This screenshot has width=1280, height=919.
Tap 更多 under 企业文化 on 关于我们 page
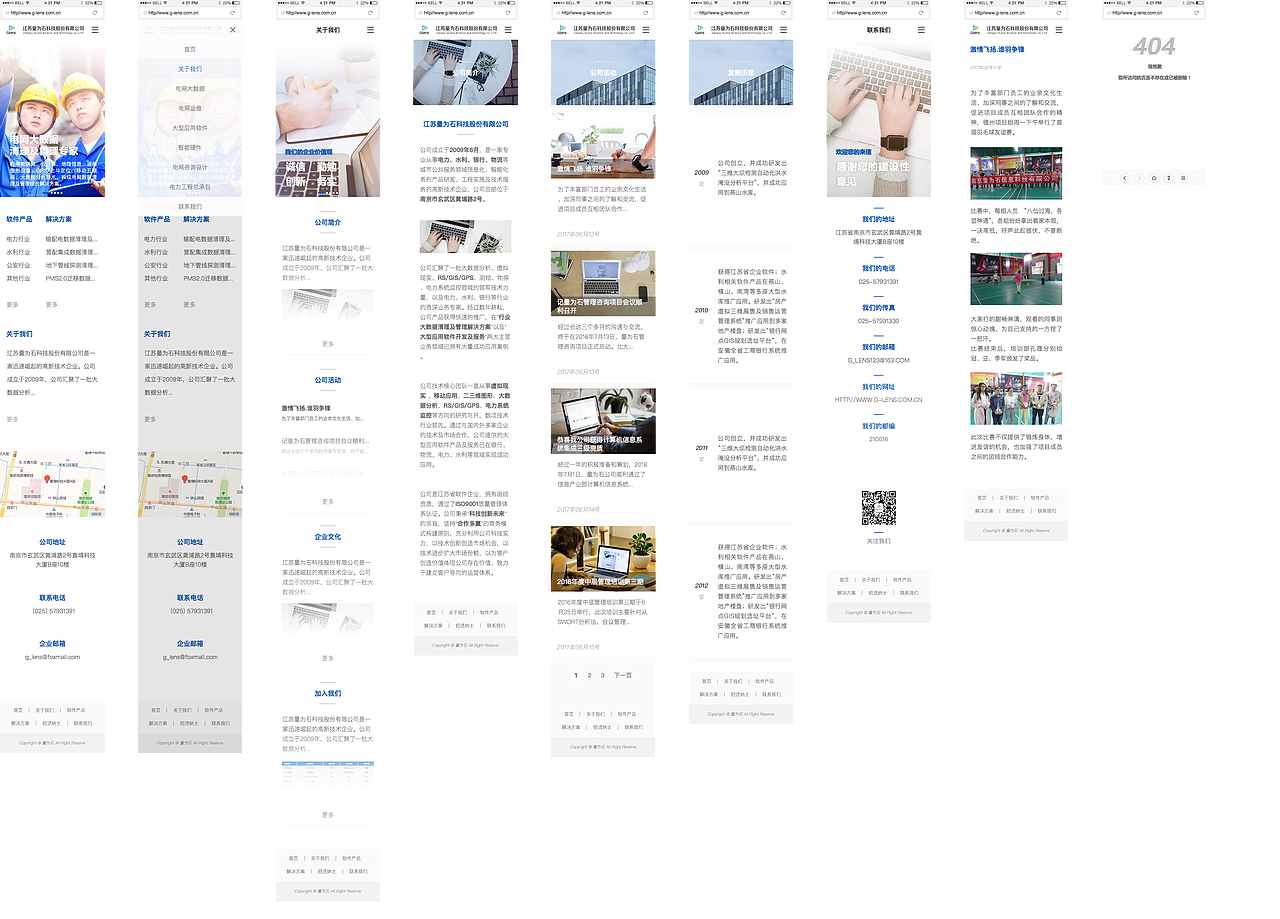click(328, 658)
